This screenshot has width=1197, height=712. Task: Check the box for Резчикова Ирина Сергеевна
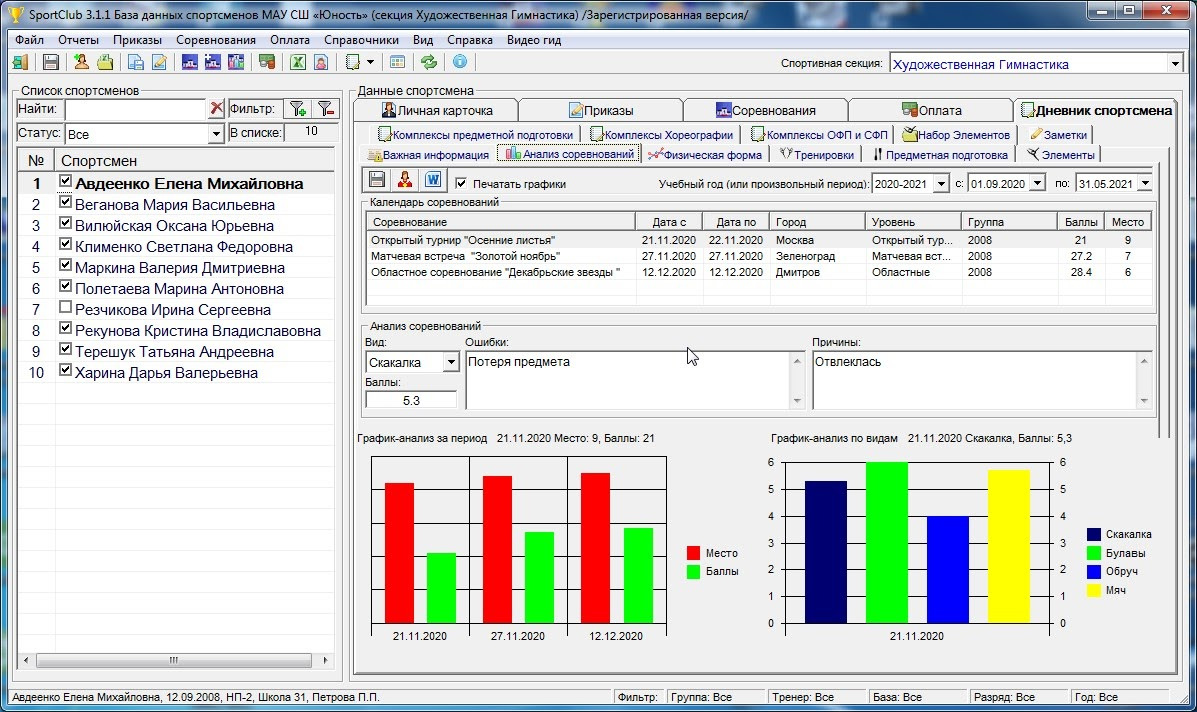click(66, 308)
